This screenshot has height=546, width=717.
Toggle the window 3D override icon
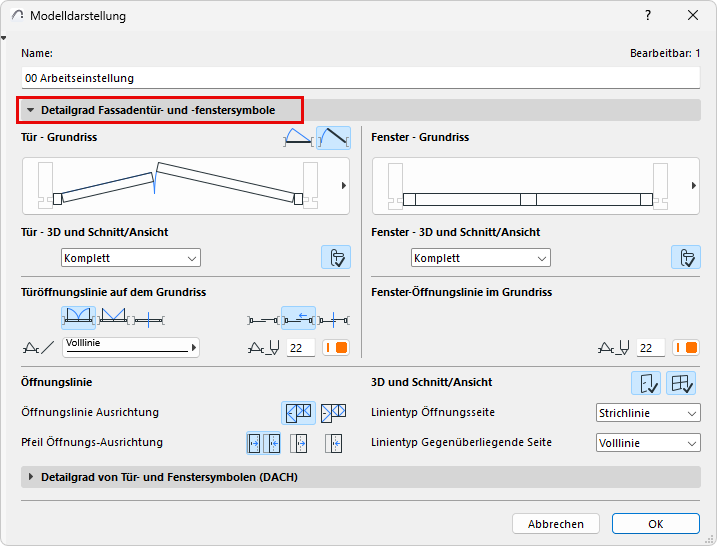pos(685,258)
